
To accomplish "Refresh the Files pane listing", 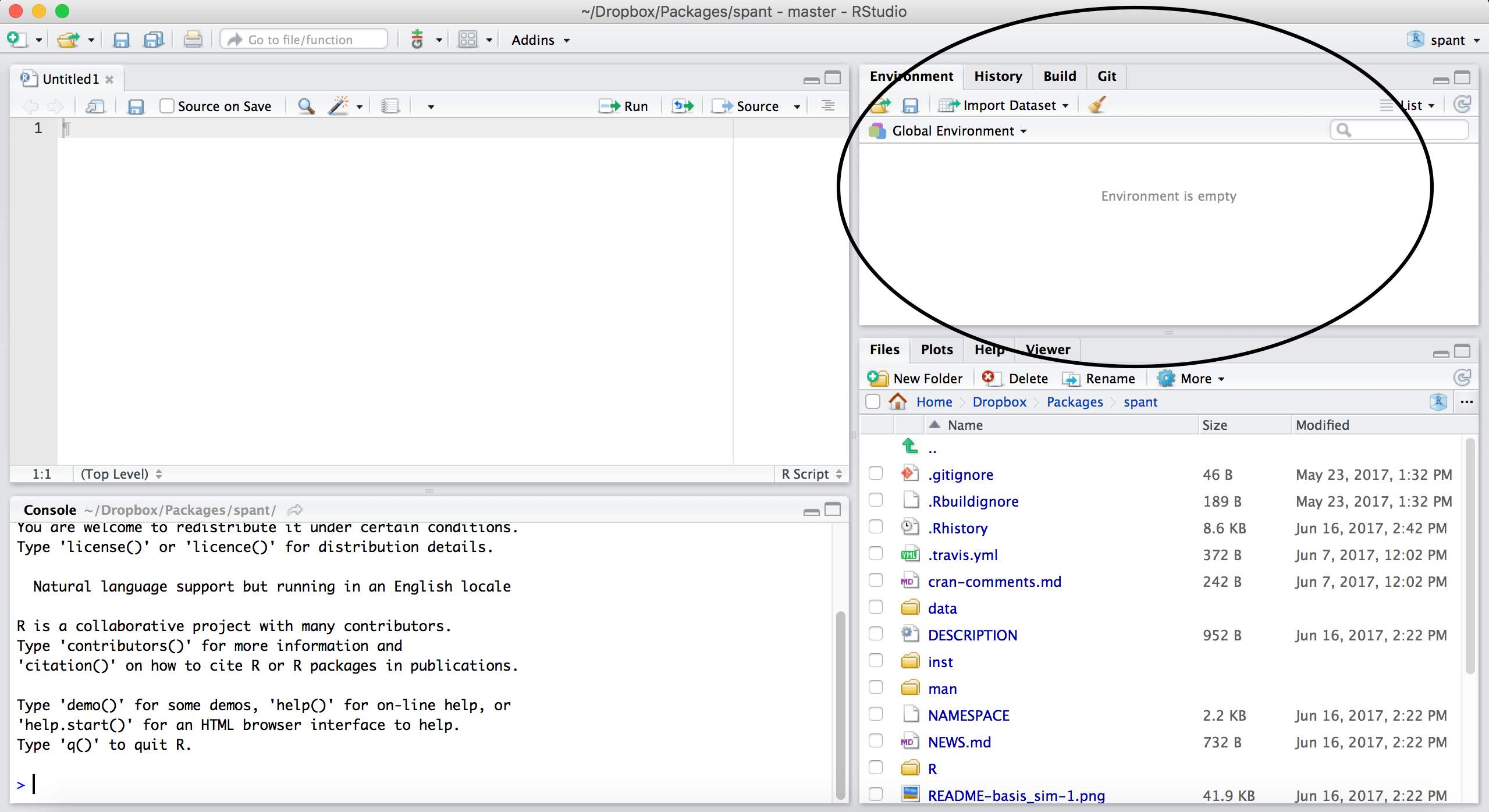I will tap(1463, 377).
